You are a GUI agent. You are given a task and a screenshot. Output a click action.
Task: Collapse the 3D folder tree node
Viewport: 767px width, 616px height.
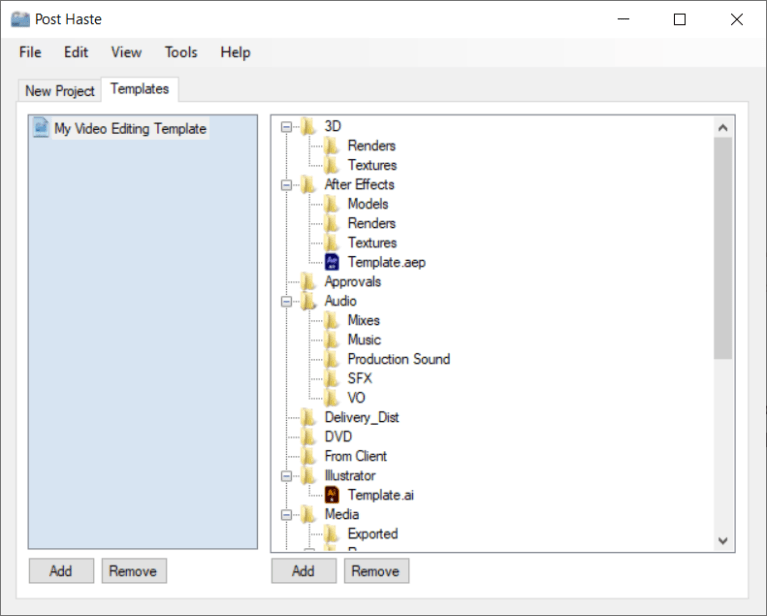[x=287, y=127]
